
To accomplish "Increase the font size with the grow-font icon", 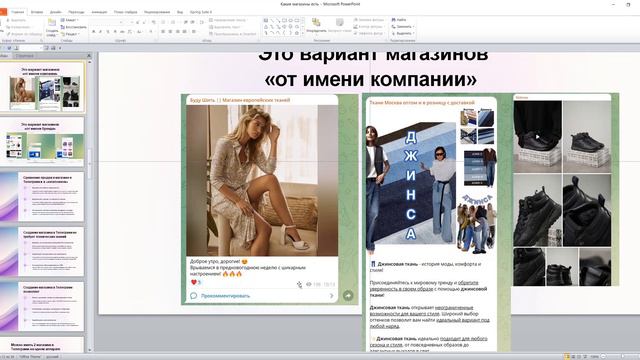I will click(x=138, y=22).
